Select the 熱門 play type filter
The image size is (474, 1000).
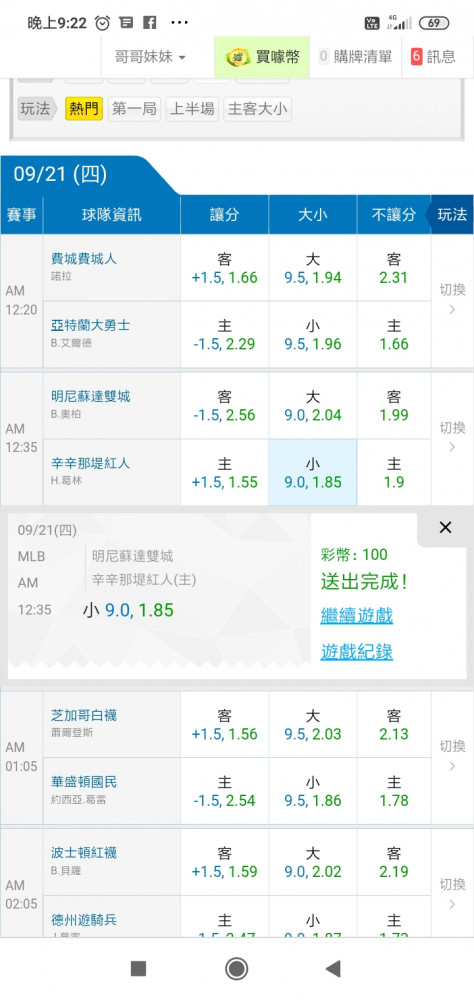[x=84, y=109]
